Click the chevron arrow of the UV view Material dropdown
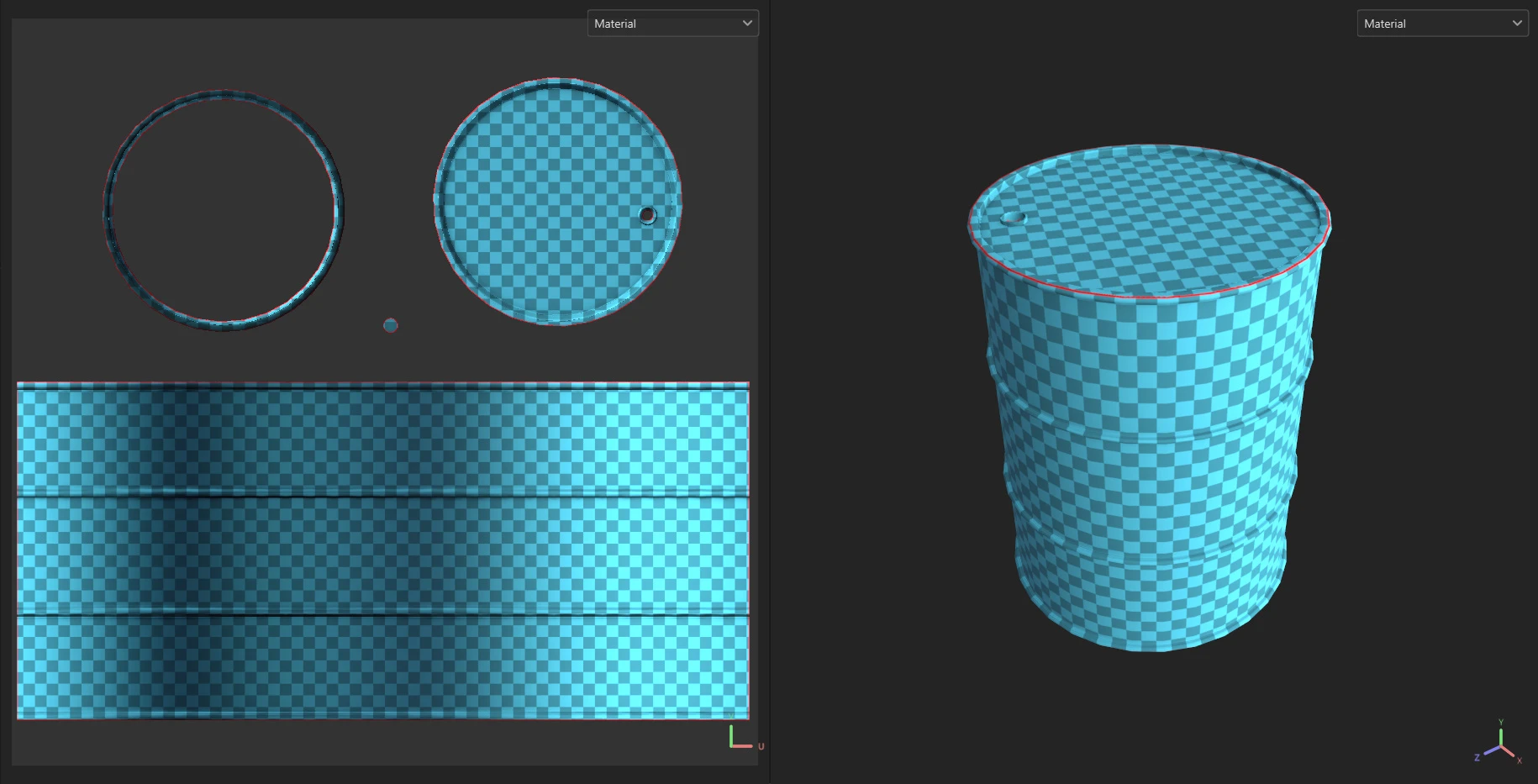Image resolution: width=1538 pixels, height=784 pixels. (747, 24)
